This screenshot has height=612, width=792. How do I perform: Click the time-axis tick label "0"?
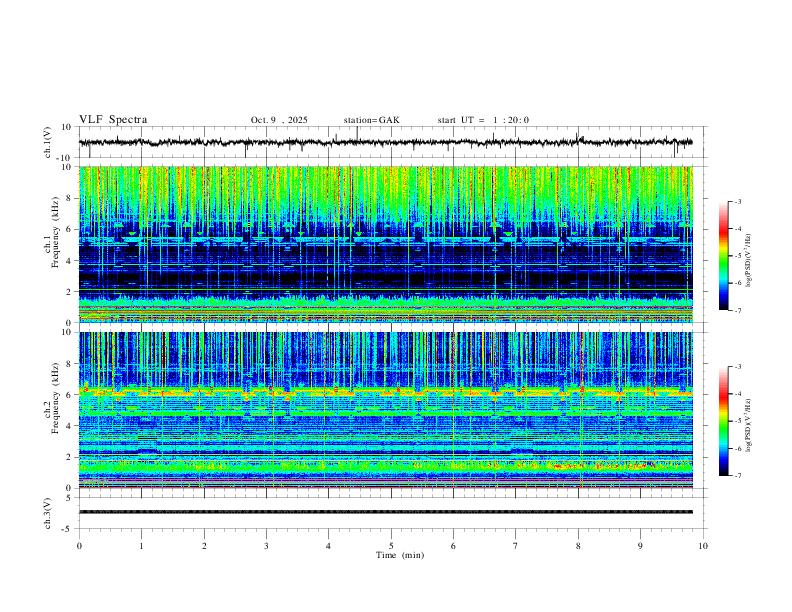pos(79,546)
